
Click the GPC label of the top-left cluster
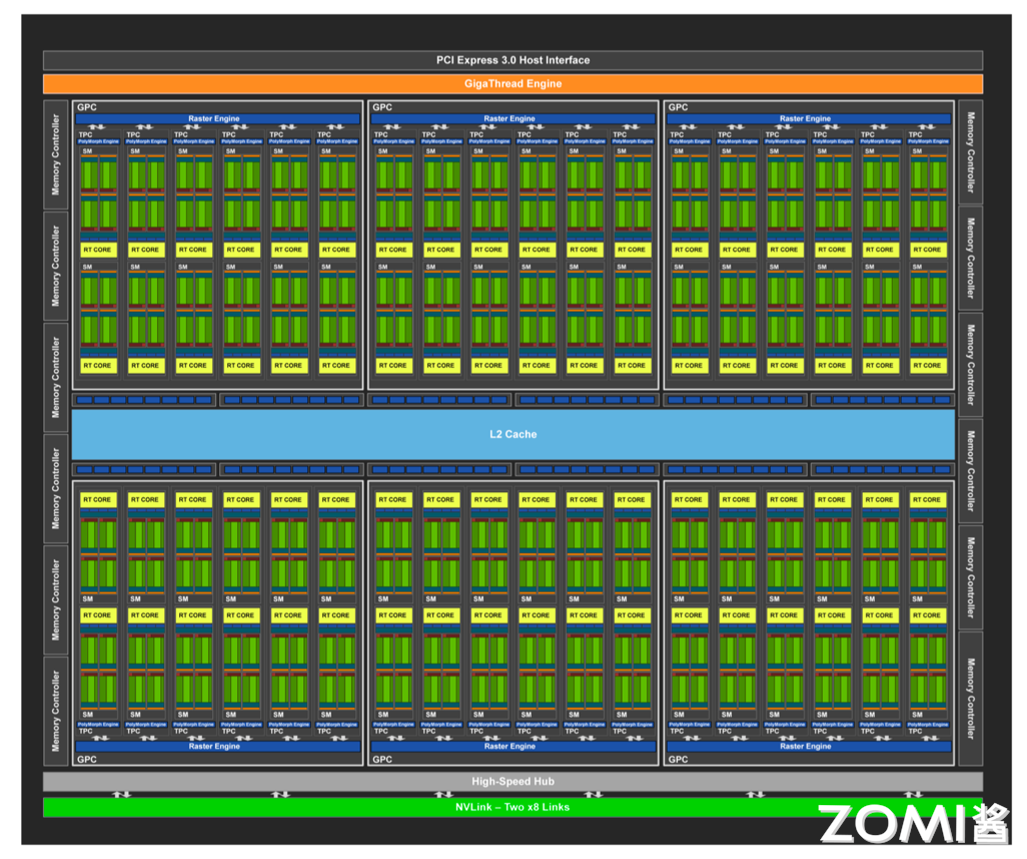(x=85, y=107)
